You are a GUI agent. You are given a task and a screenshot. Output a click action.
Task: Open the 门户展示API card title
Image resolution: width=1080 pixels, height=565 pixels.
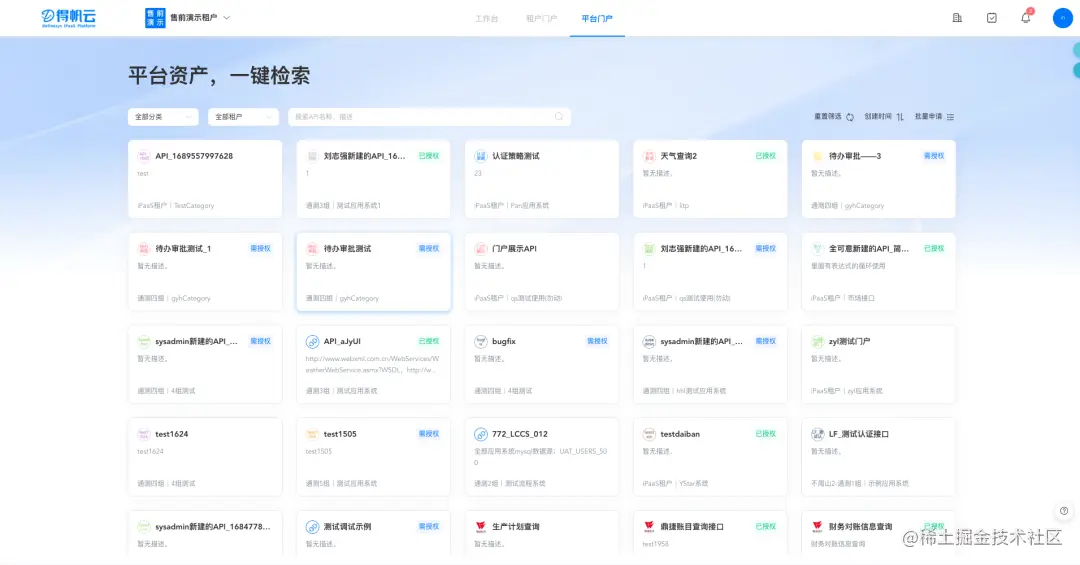514,249
